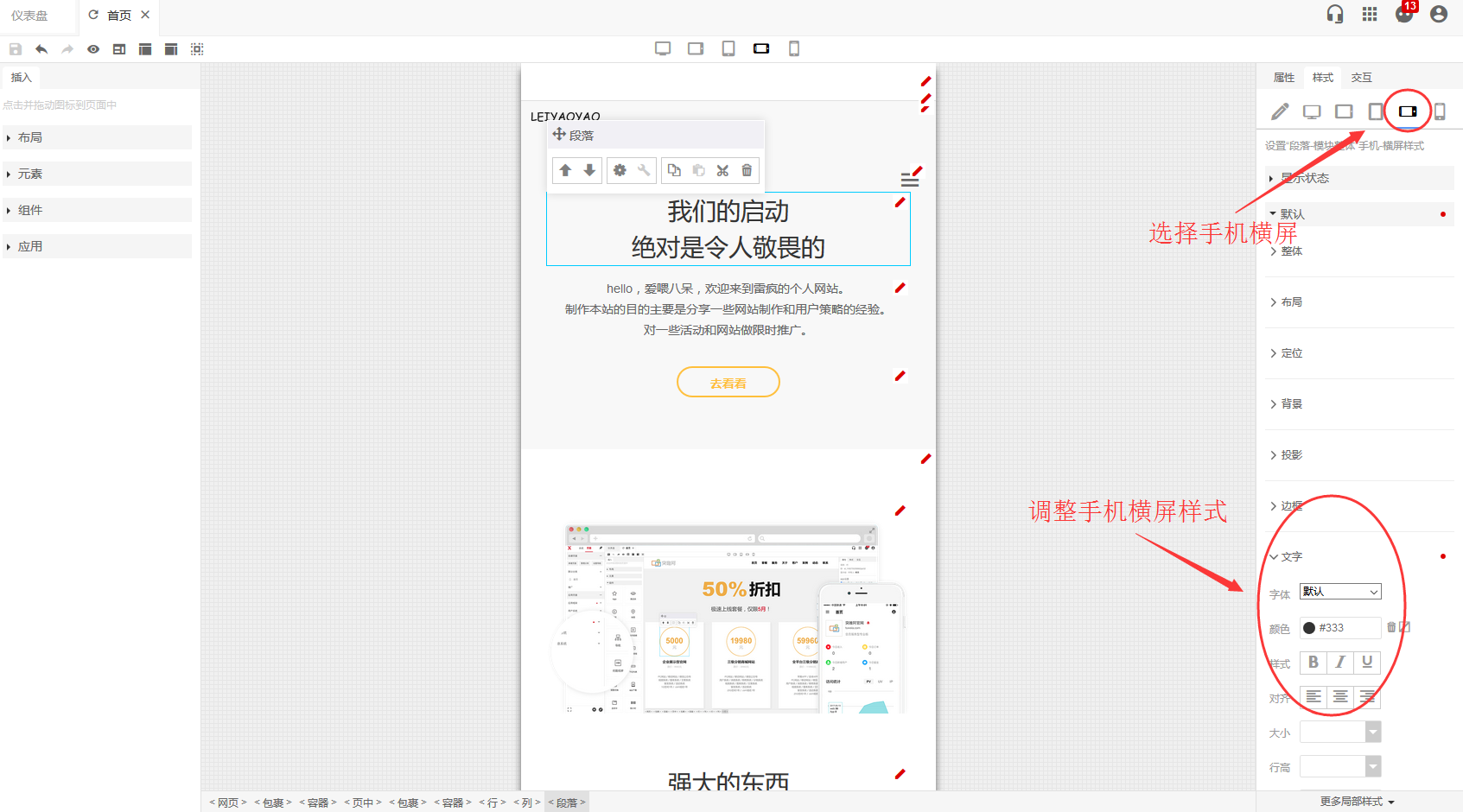
Task: Open the 字体 font dropdown
Action: tap(1340, 592)
